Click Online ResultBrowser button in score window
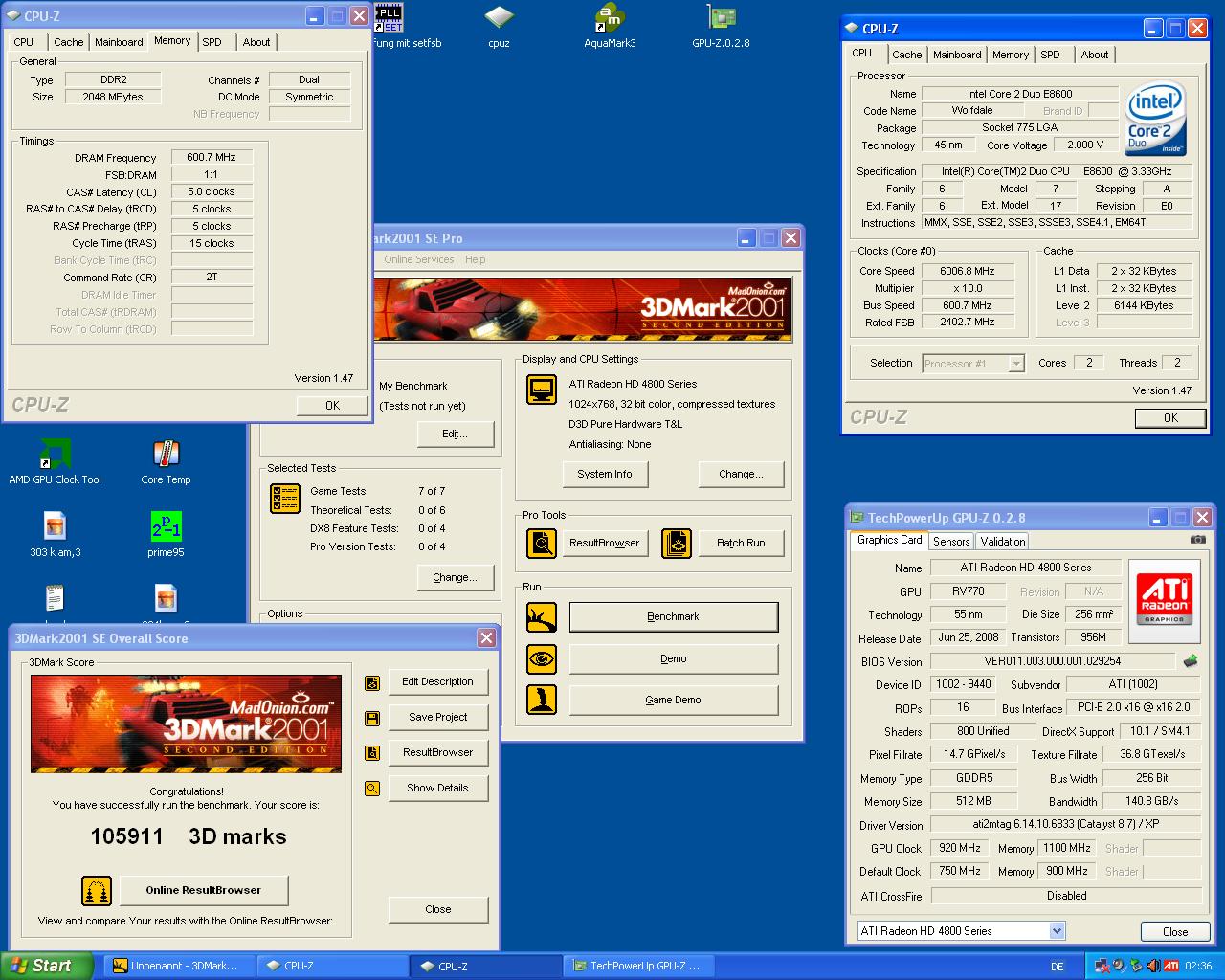 pyautogui.click(x=203, y=890)
